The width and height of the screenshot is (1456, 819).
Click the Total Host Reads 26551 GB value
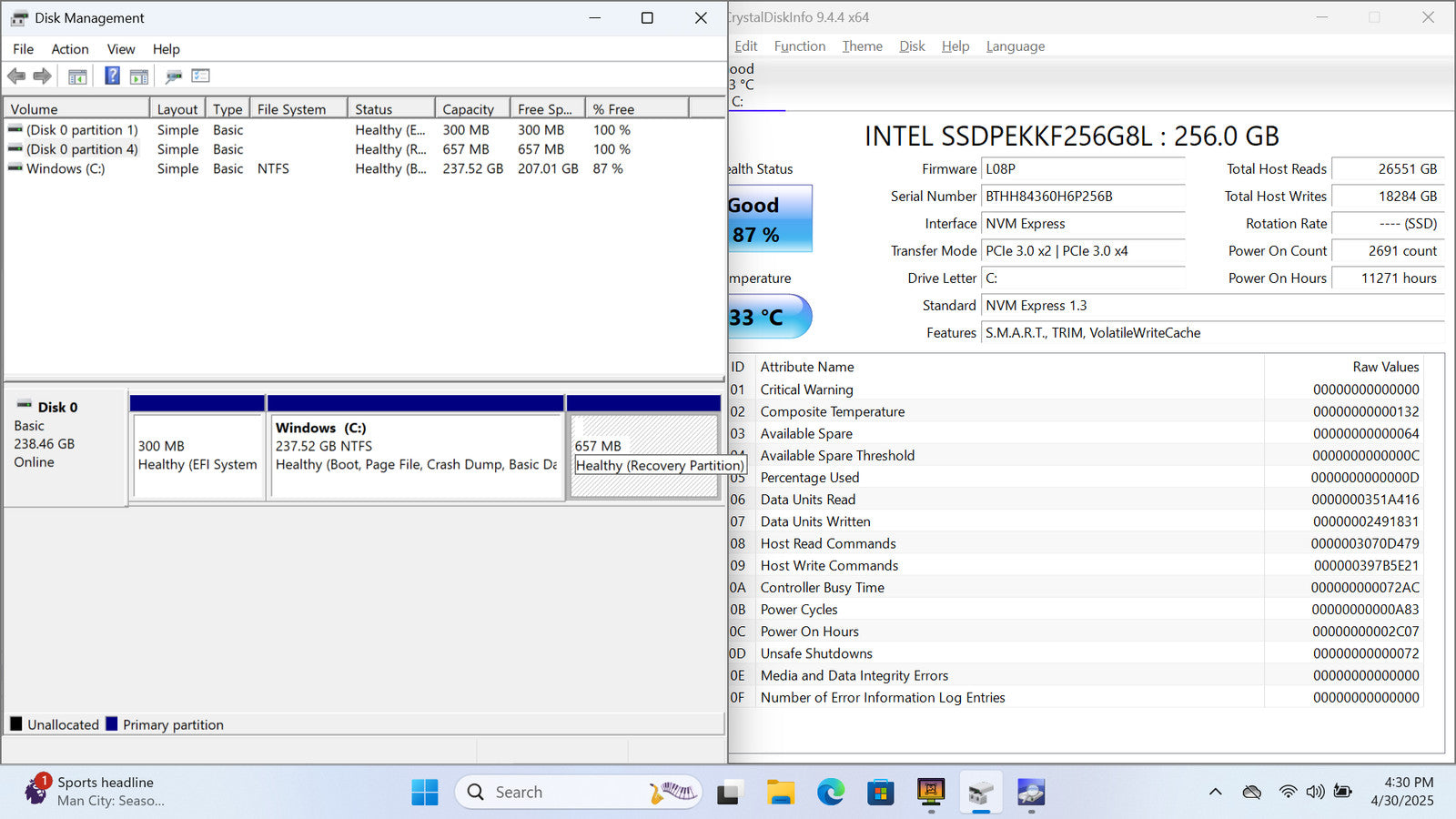coord(1388,169)
